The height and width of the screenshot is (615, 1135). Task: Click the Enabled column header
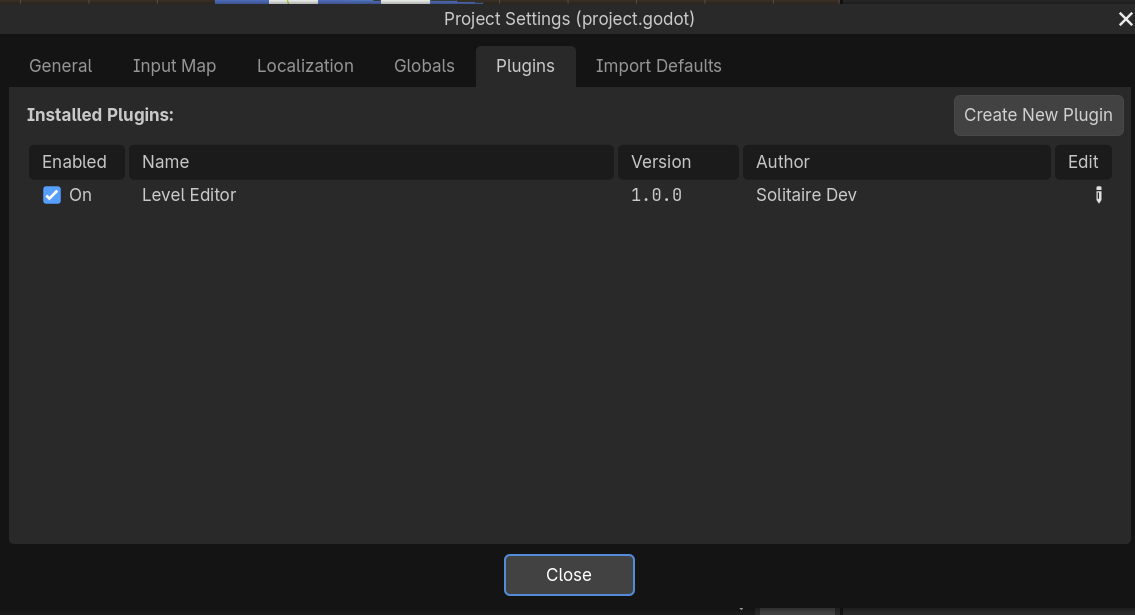pos(75,162)
